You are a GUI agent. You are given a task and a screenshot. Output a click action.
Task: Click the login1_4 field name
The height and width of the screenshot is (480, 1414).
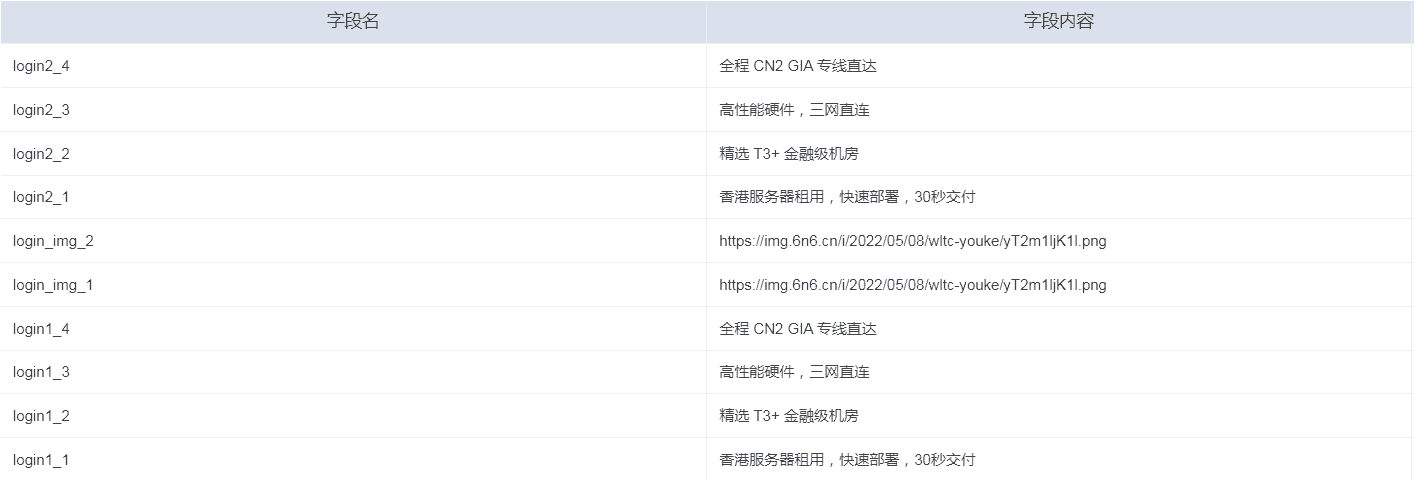point(41,329)
